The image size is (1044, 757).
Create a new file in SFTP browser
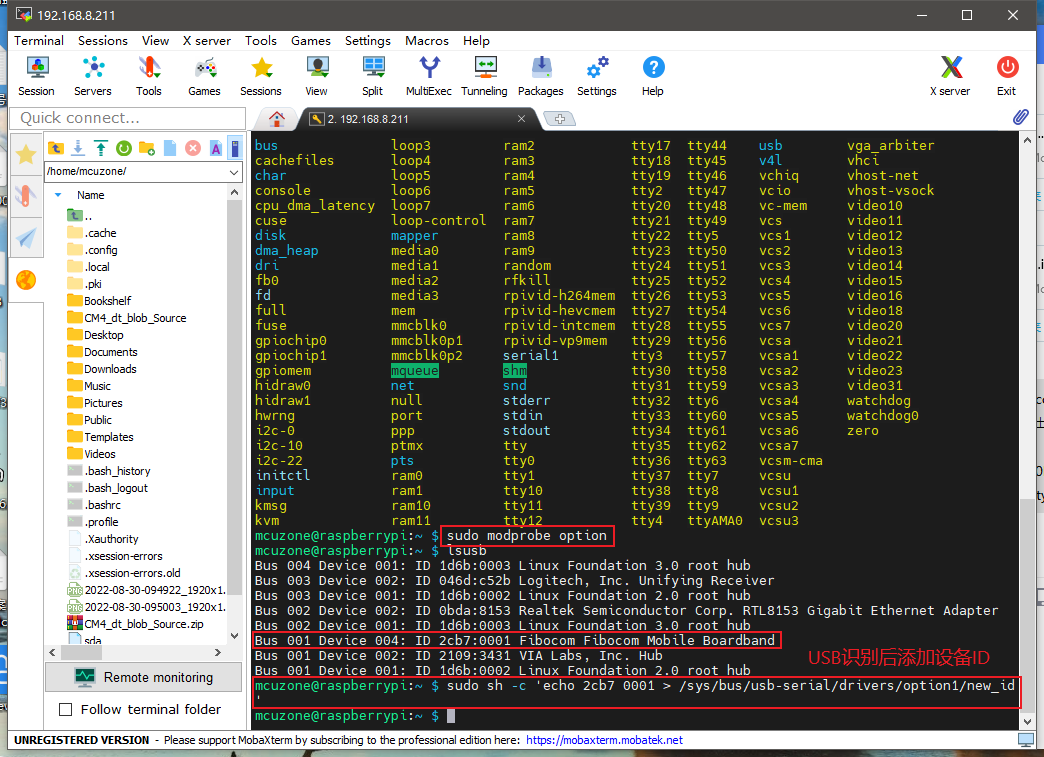click(x=170, y=148)
